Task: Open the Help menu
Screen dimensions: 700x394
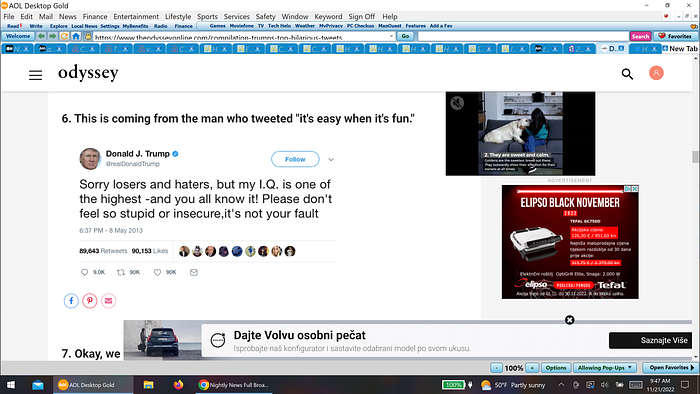Action: (x=390, y=17)
